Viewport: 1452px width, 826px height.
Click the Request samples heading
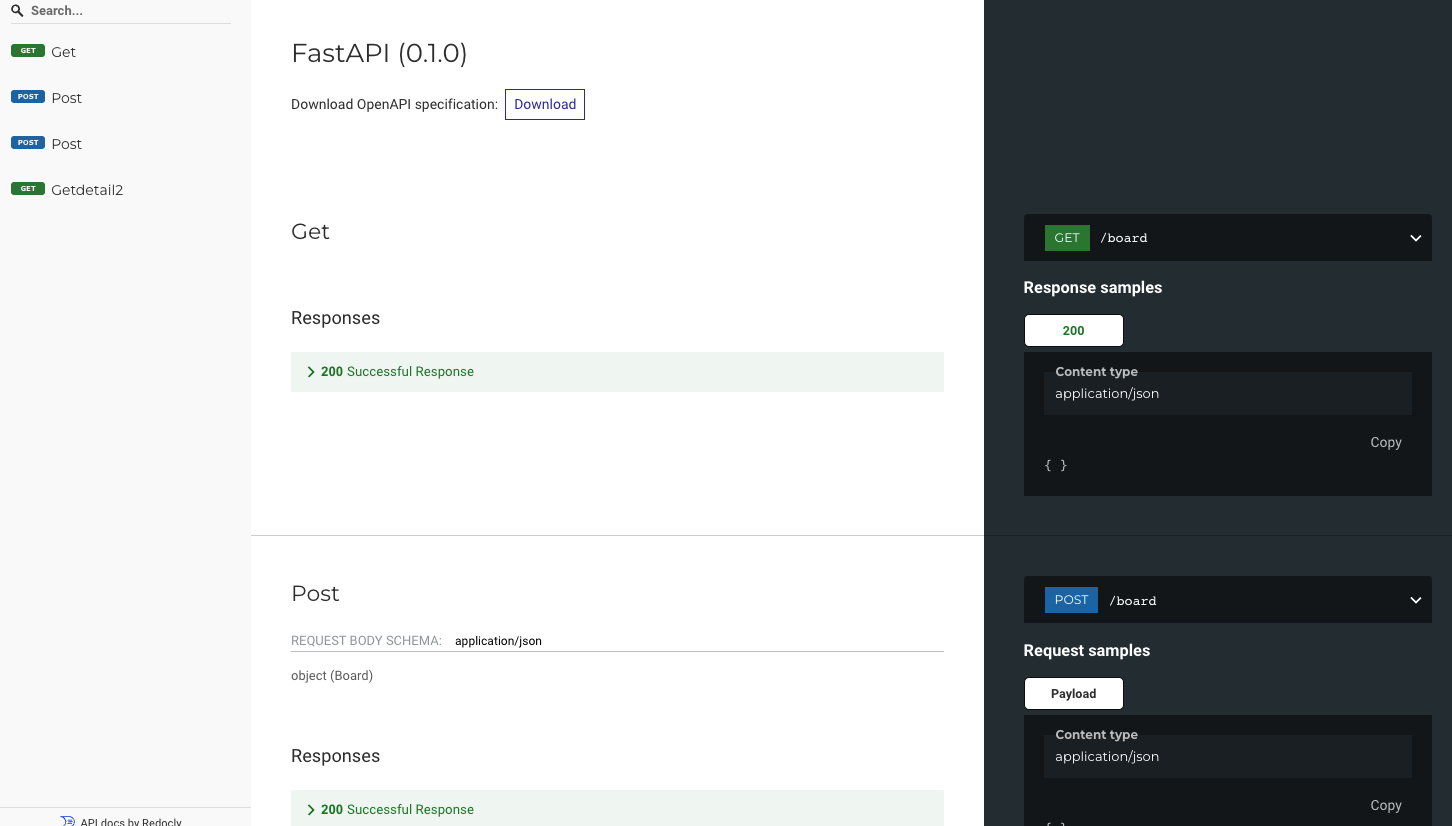[x=1087, y=651]
